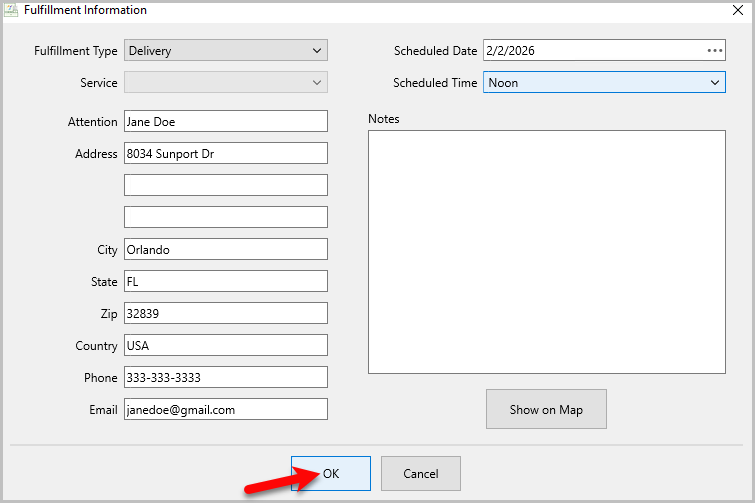Confirm with the OK button
Image resolution: width=755 pixels, height=503 pixels.
[x=331, y=474]
